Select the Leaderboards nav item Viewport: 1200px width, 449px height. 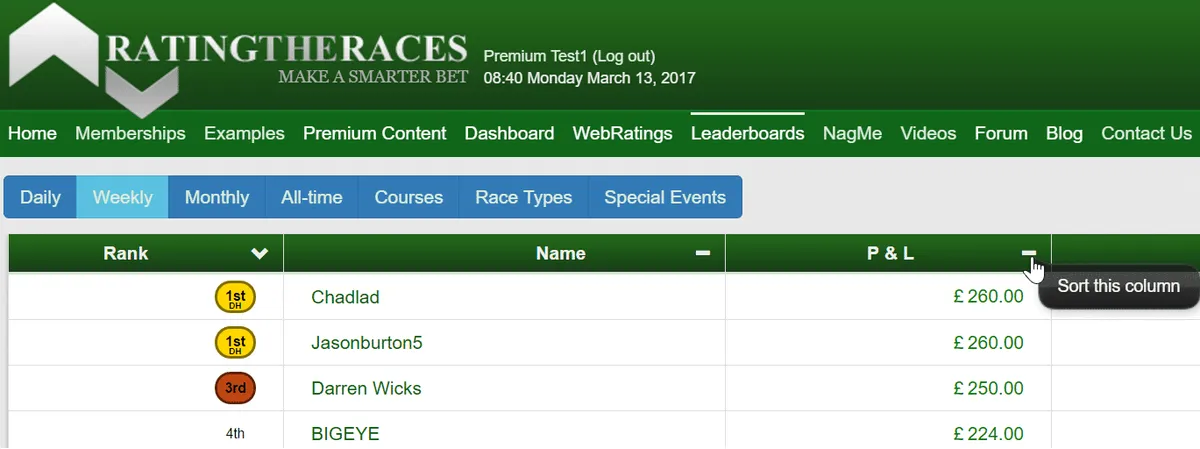coord(747,133)
